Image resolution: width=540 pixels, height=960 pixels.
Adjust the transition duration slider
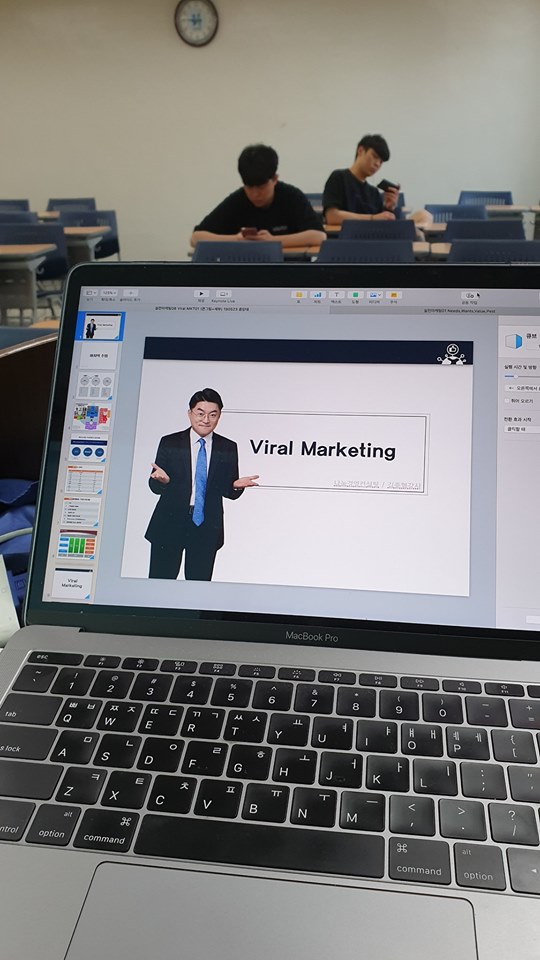click(520, 376)
